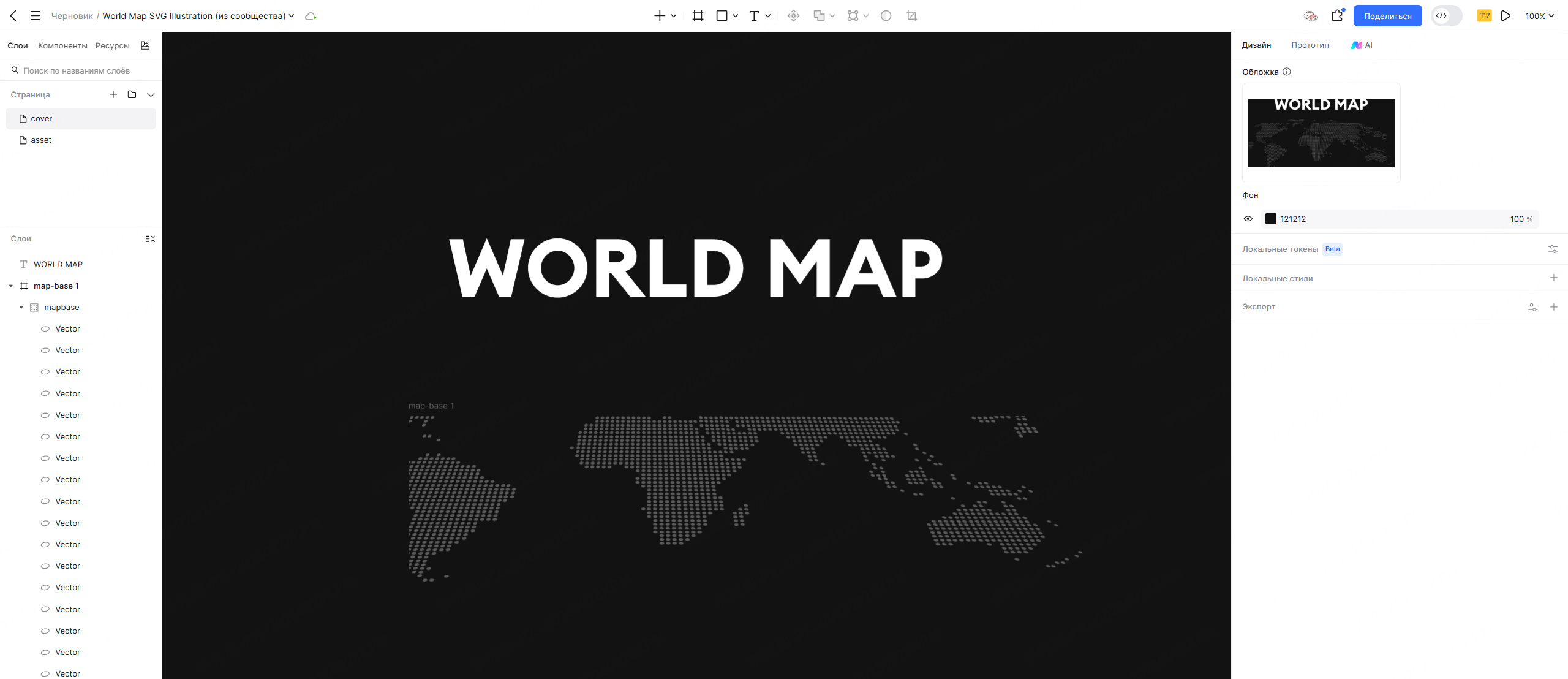
Task: Open the hamburger main menu
Action: [35, 16]
